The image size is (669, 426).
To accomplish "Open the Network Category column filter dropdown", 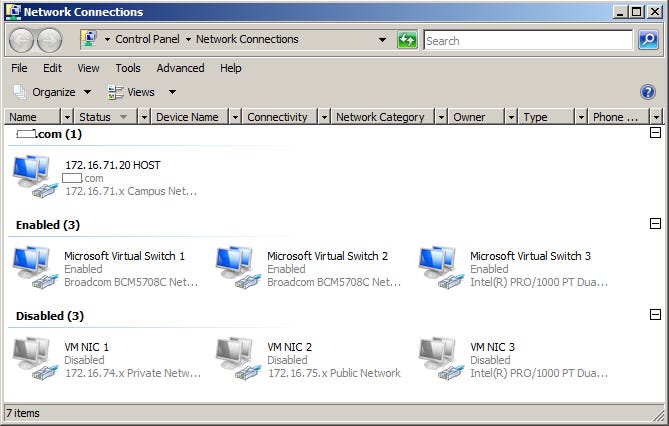I will [x=441, y=117].
